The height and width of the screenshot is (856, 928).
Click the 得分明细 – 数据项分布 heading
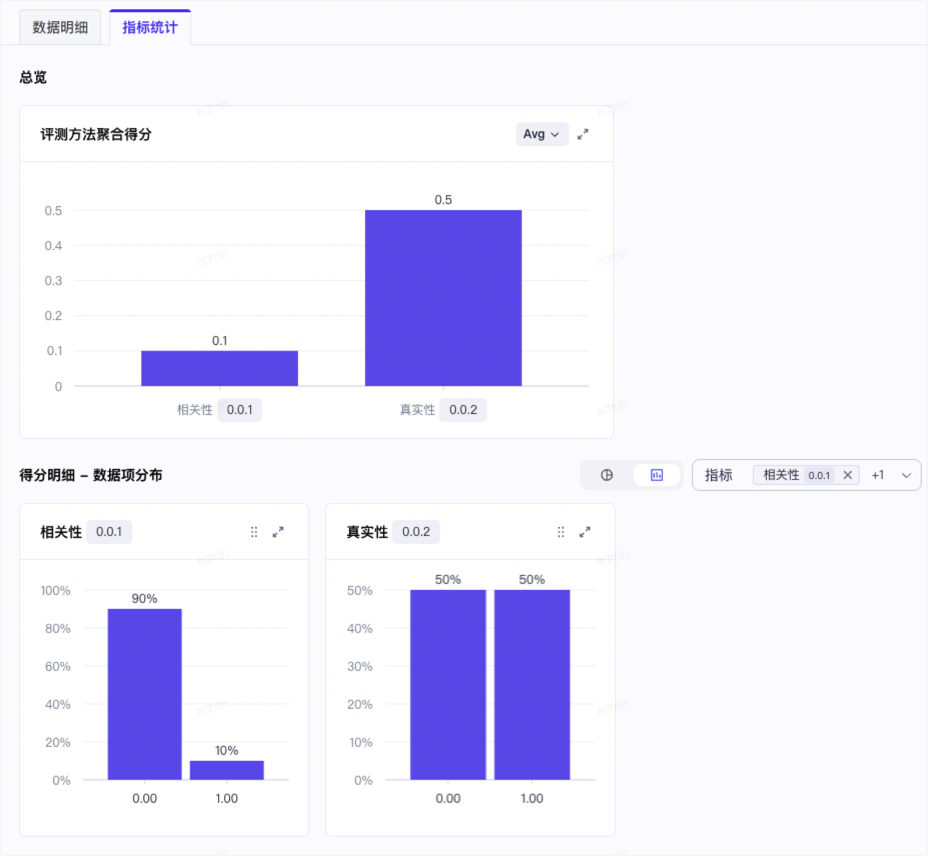click(x=91, y=475)
